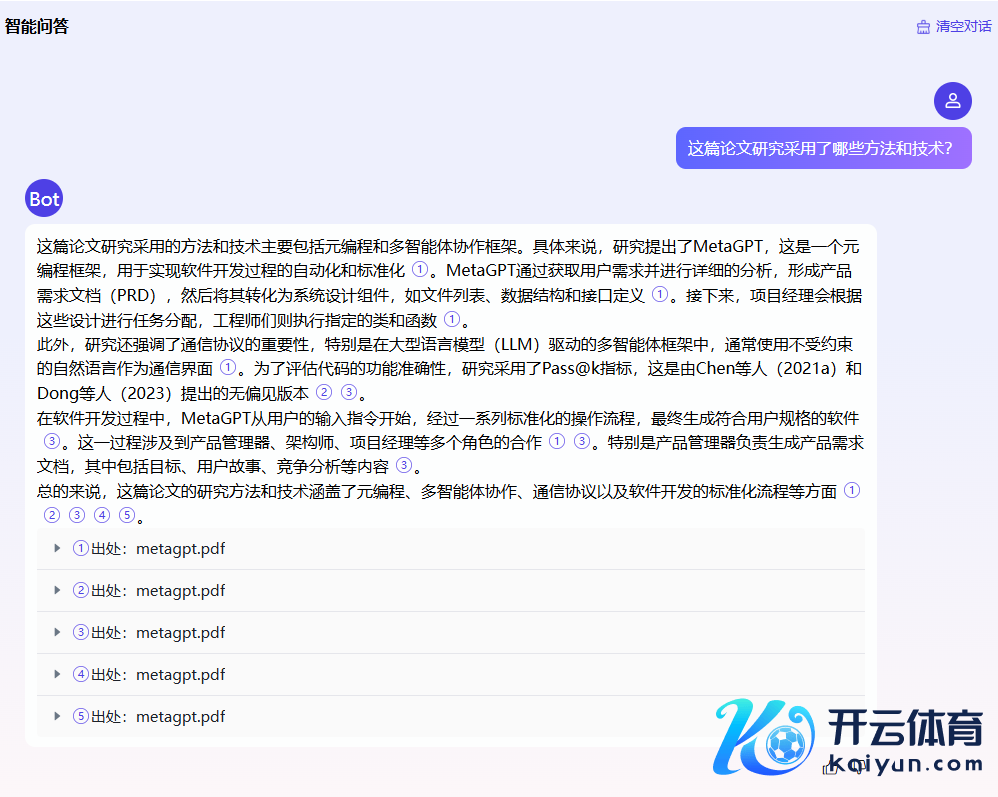Open citation ② after Dong等人 无偏见版本

[x=324, y=393]
